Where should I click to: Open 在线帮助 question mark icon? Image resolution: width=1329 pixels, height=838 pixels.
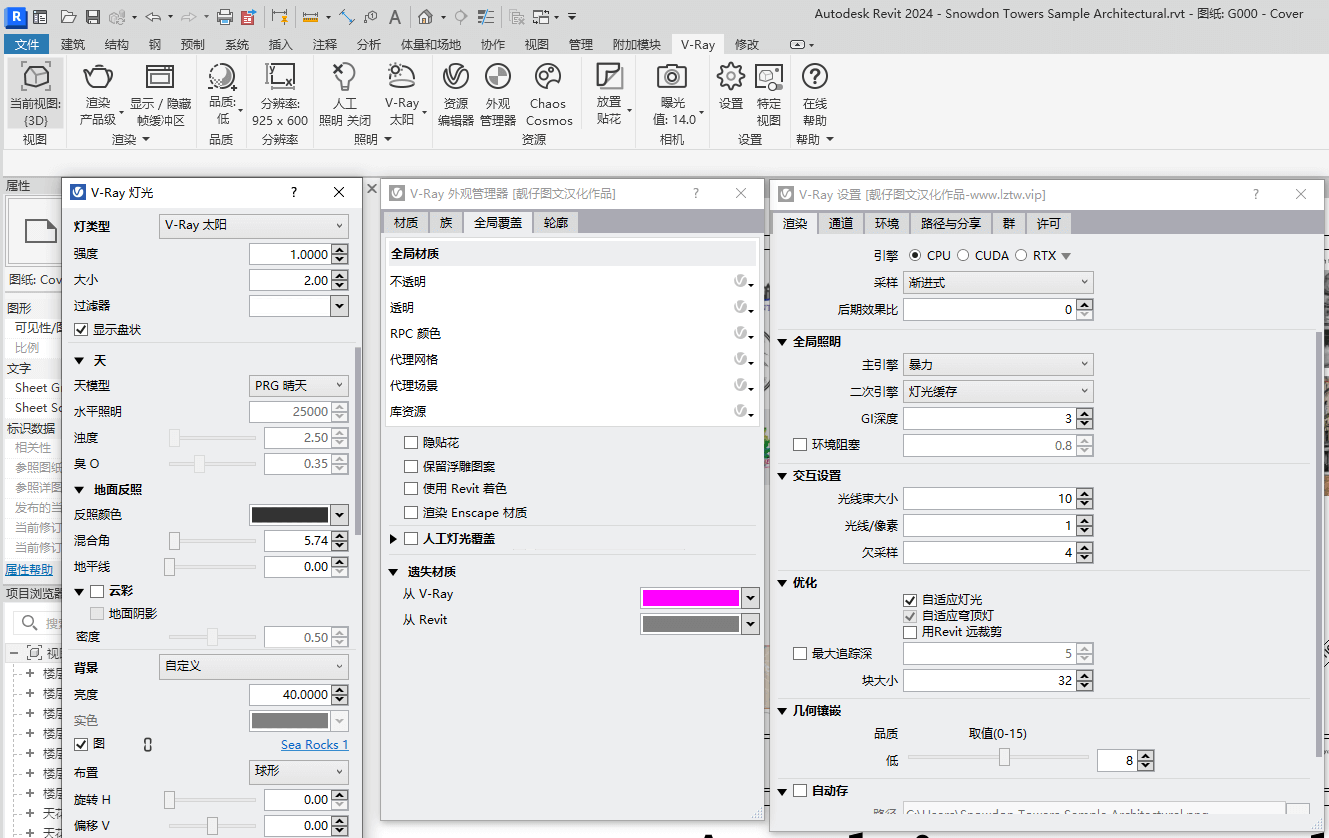815,77
